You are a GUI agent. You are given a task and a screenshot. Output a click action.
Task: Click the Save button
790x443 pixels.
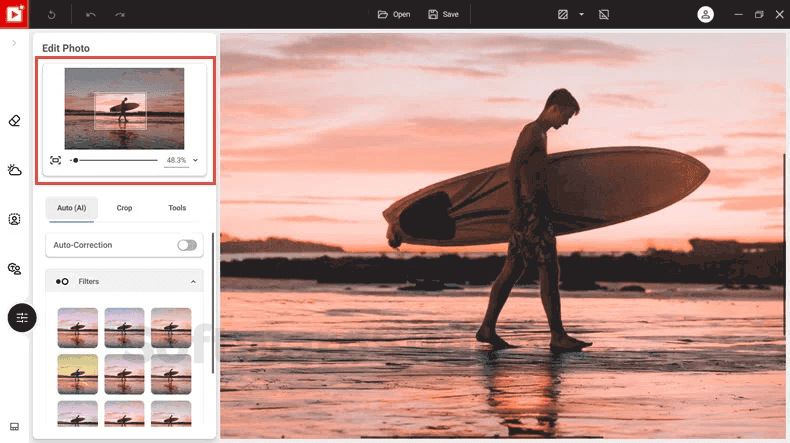click(443, 15)
